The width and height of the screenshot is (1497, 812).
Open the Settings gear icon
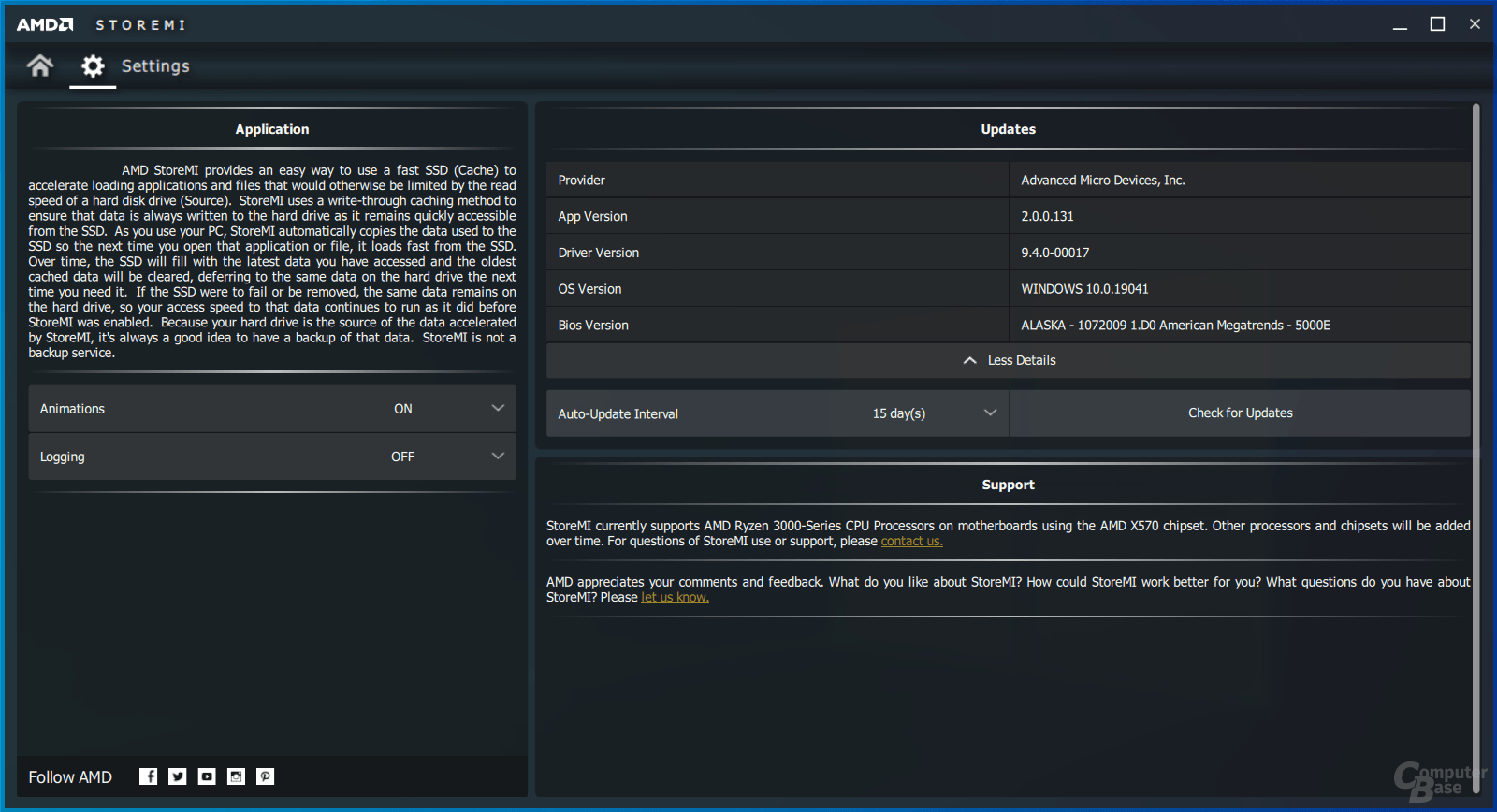point(93,65)
